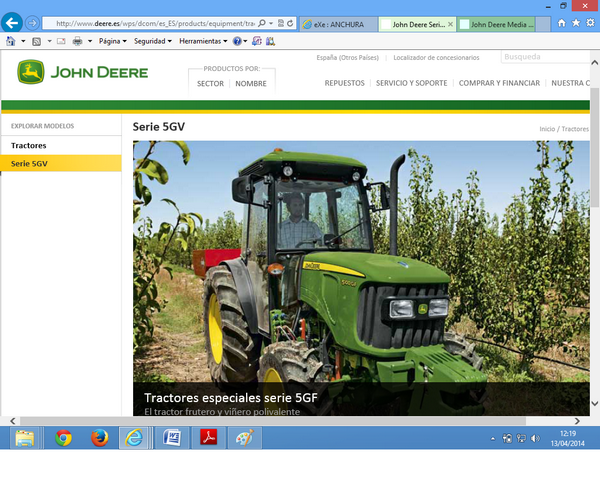Select products by SECTOR
The image size is (600, 500).
tap(210, 83)
